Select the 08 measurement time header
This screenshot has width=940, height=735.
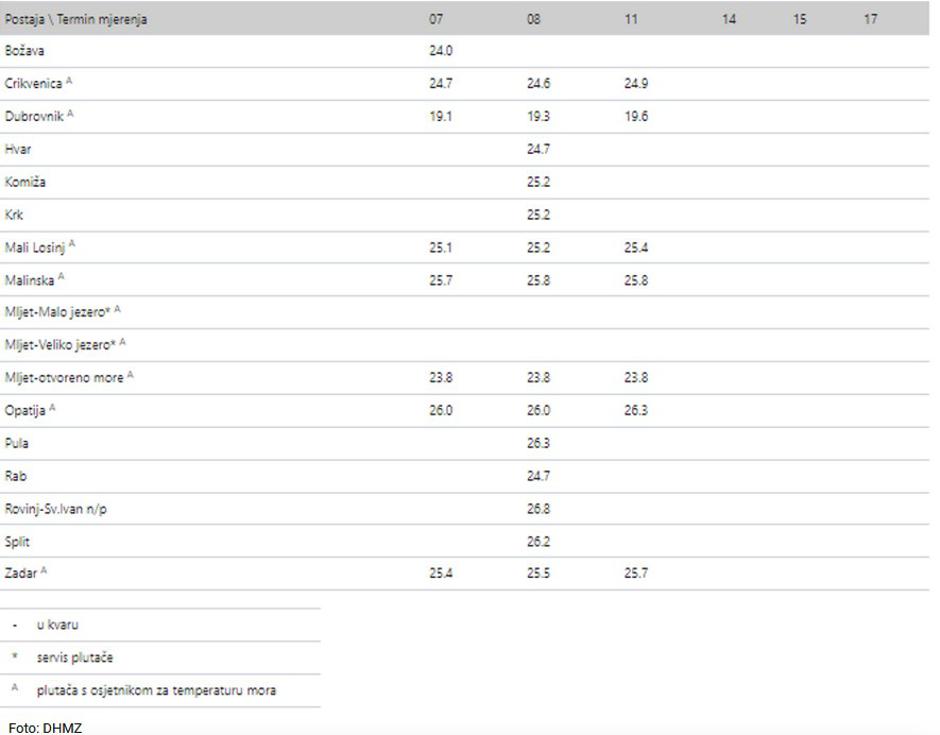(534, 19)
